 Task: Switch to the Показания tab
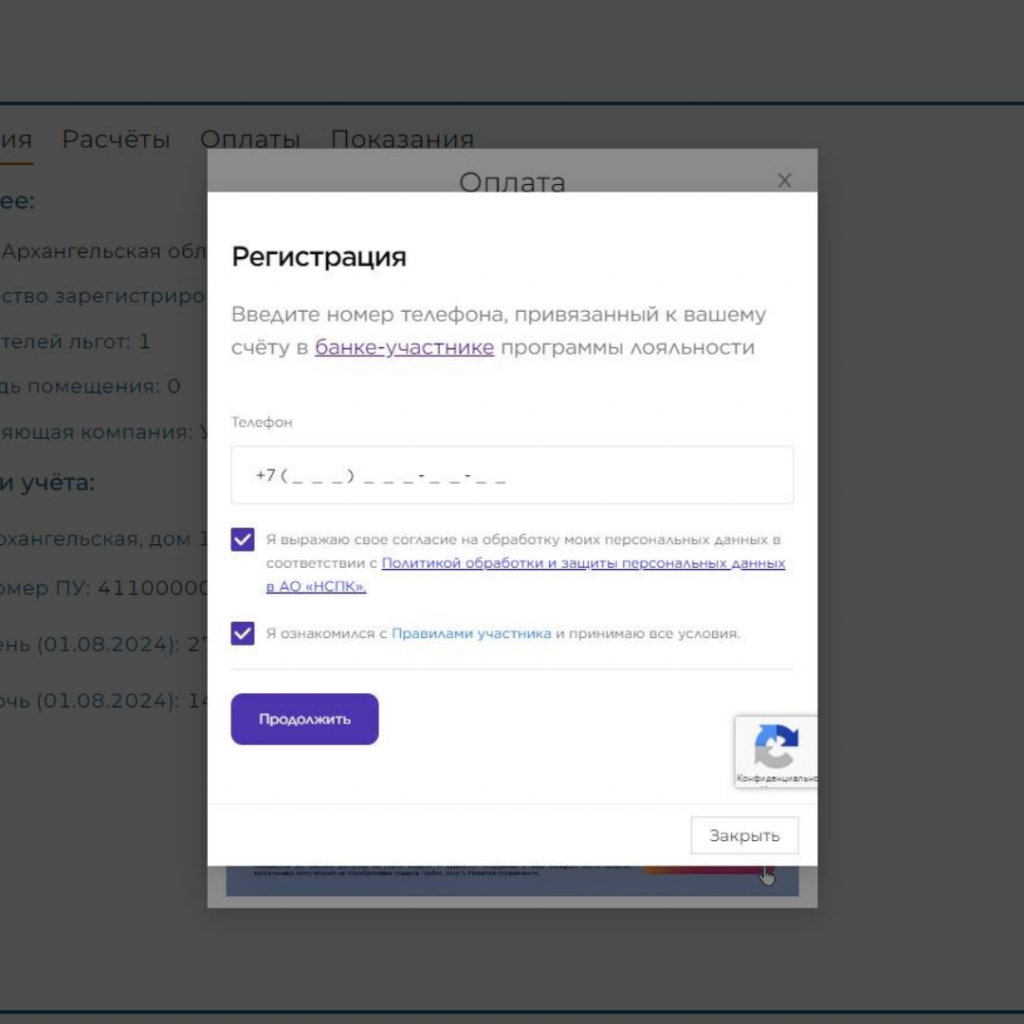click(x=401, y=139)
